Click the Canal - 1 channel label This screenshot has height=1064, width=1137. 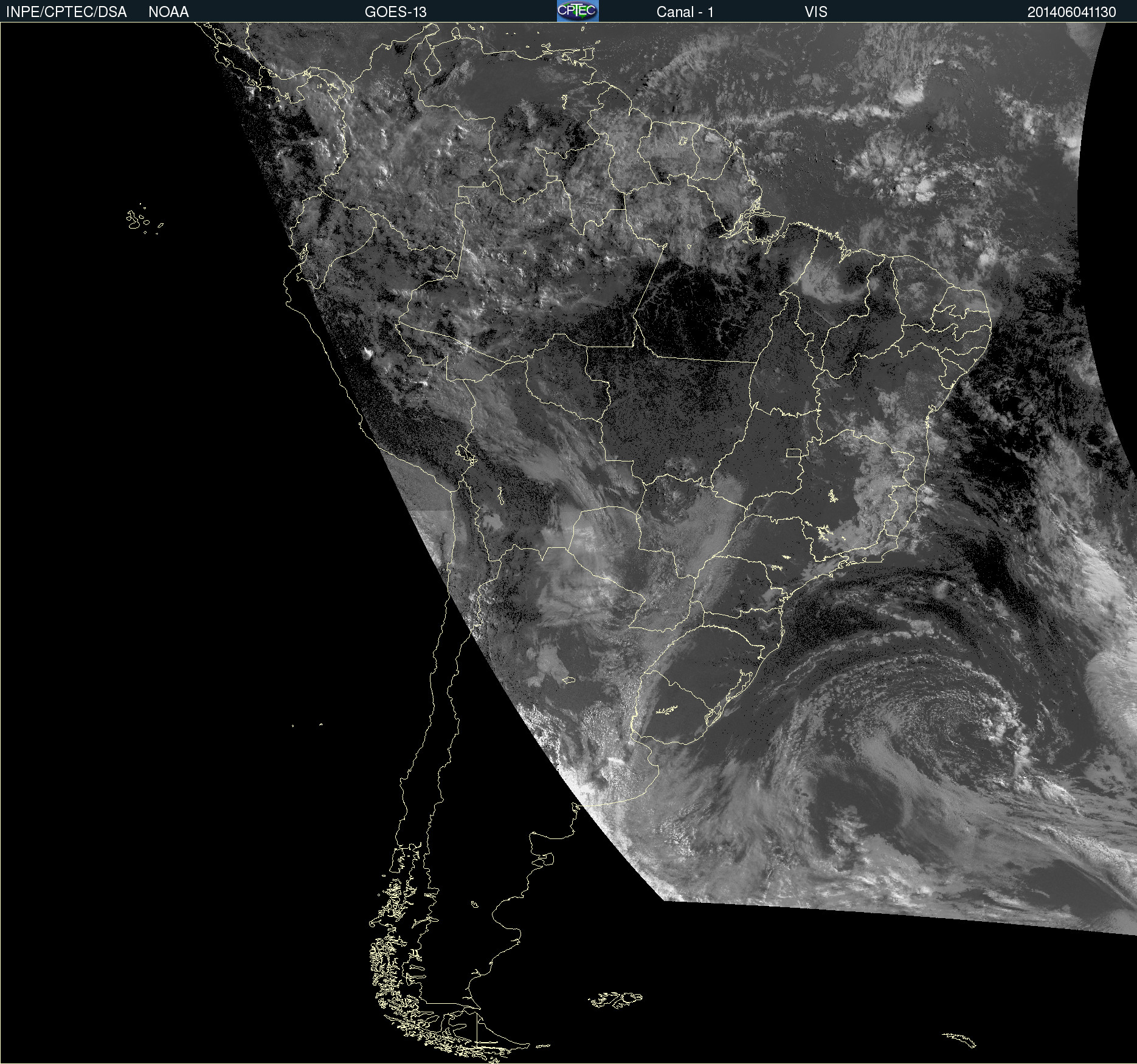click(685, 12)
